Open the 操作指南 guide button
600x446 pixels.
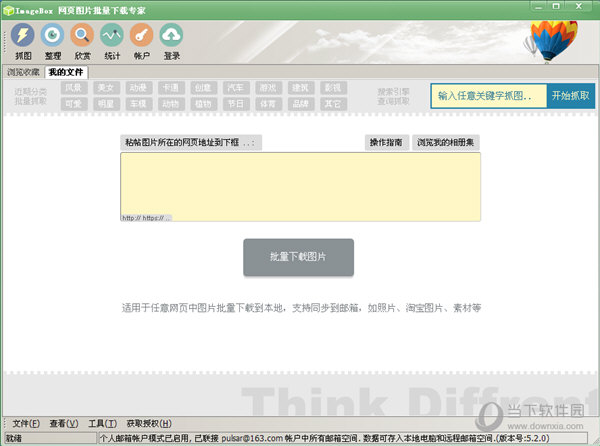coord(386,143)
